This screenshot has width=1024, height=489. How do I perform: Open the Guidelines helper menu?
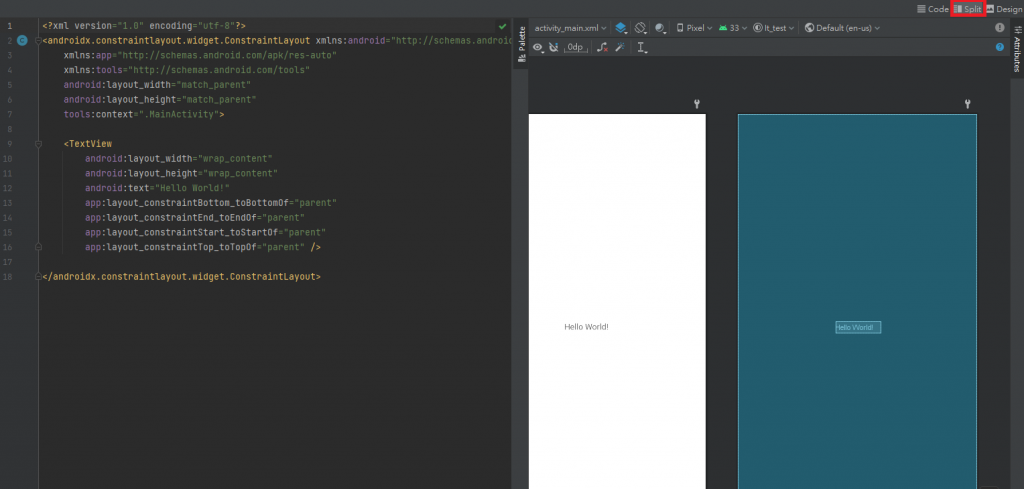[643, 47]
